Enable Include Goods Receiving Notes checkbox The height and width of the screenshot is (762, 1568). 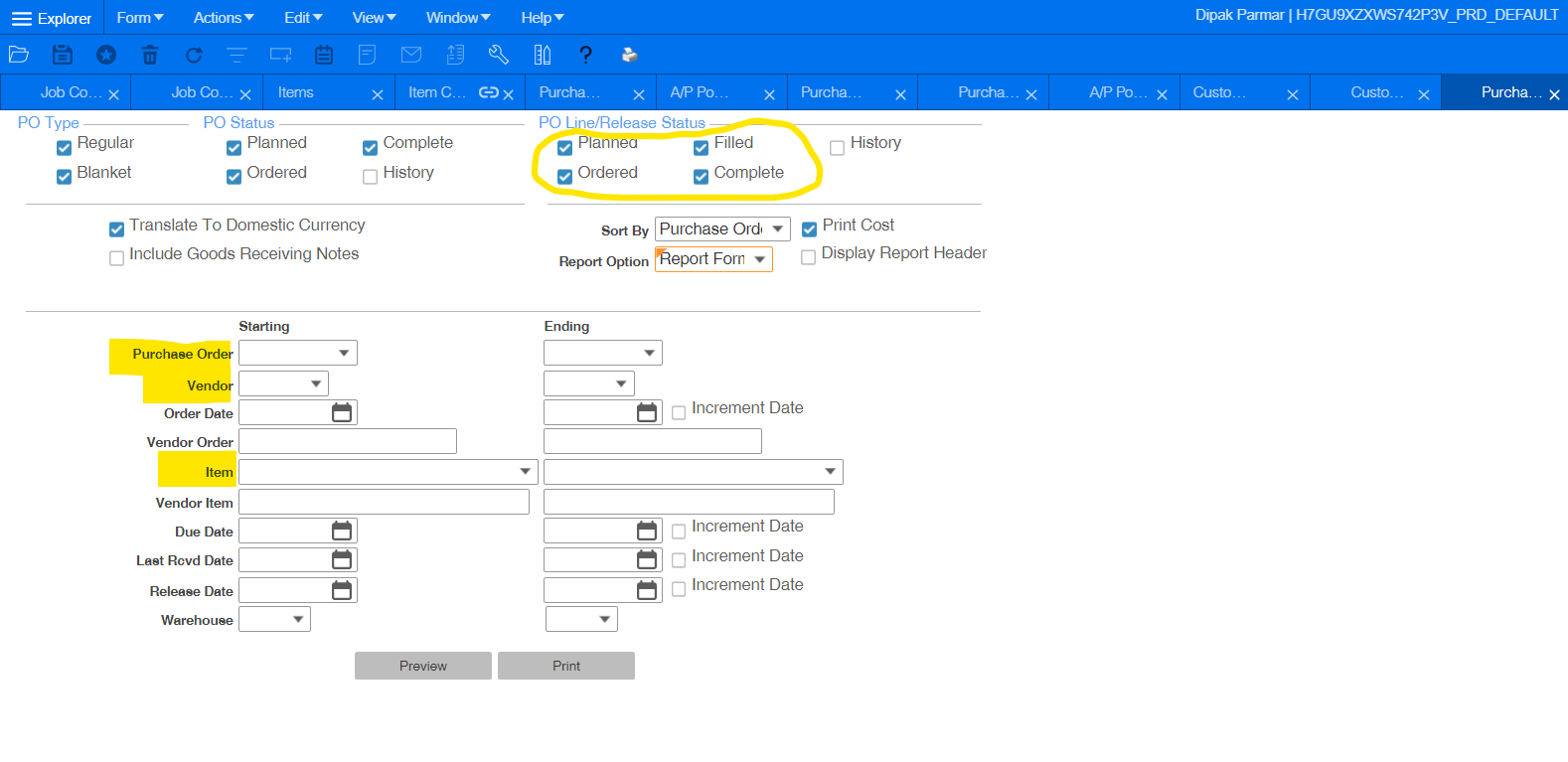(x=117, y=258)
